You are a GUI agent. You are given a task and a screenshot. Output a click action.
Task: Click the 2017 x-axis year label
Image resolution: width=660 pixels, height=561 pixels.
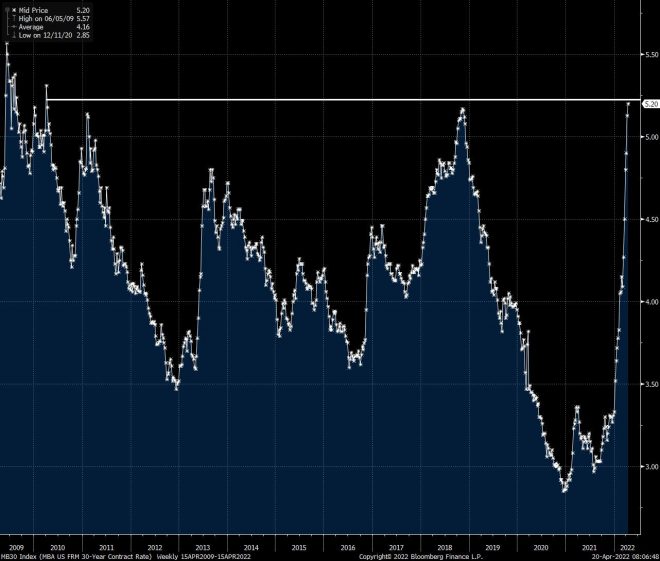pos(396,548)
